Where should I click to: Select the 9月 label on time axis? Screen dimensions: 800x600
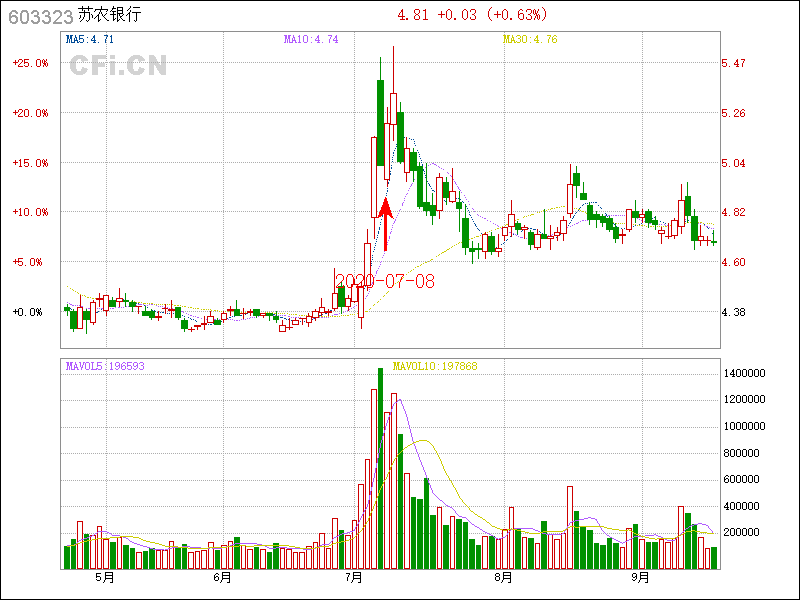(640, 578)
